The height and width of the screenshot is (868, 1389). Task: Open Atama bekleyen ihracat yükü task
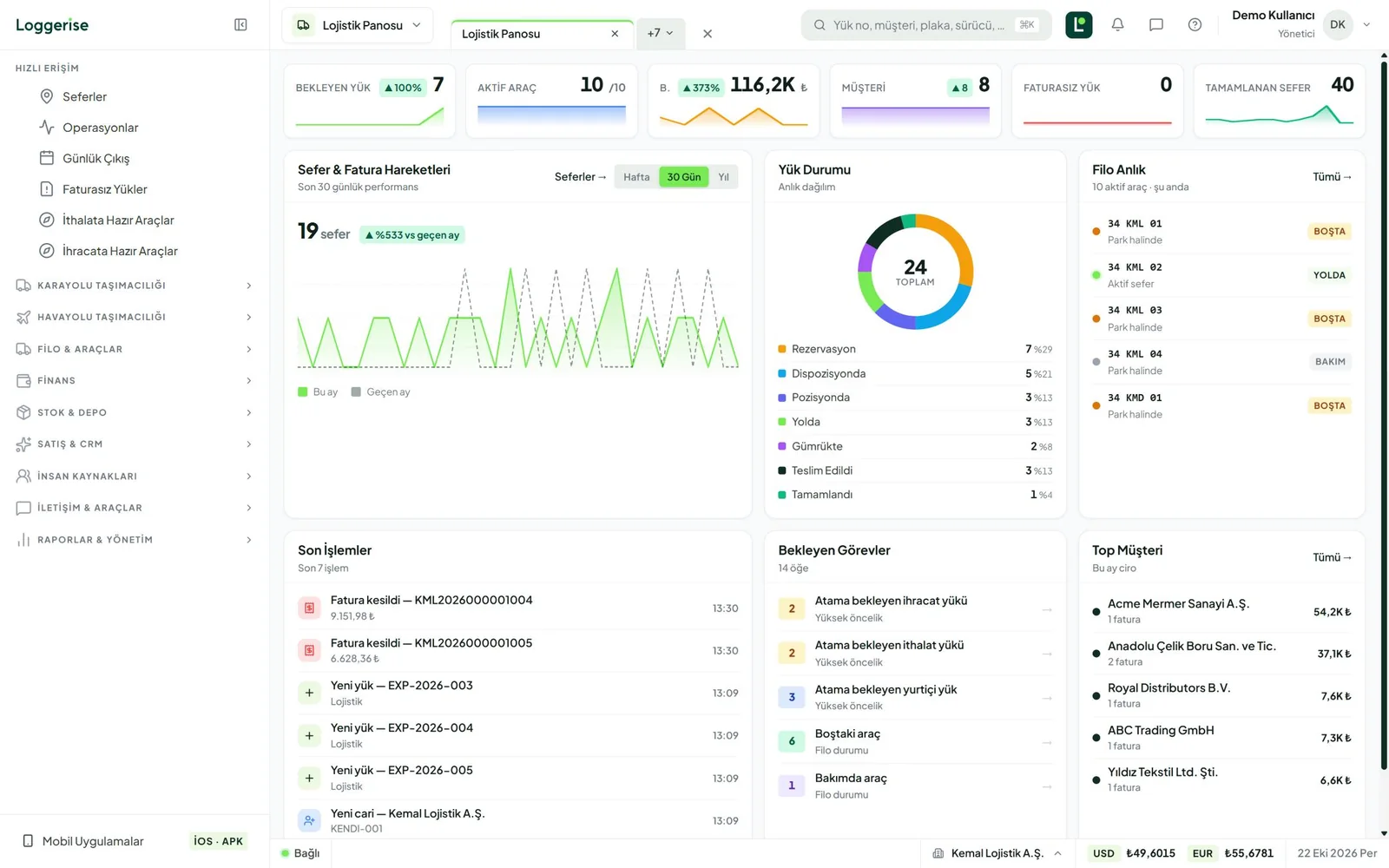click(x=915, y=608)
